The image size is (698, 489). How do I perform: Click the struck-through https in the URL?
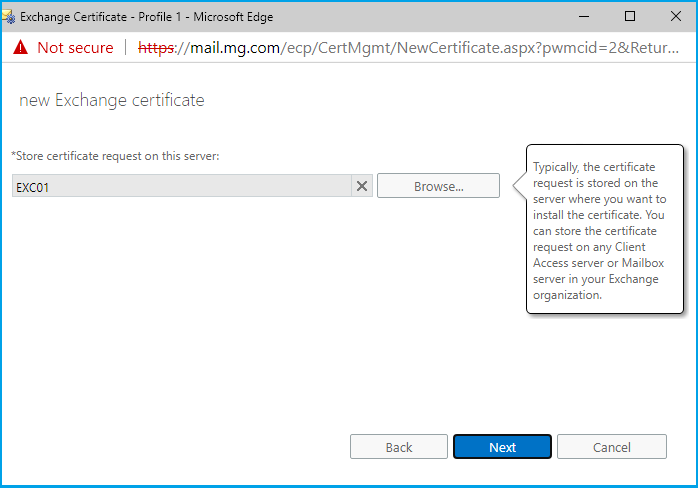click(x=156, y=47)
